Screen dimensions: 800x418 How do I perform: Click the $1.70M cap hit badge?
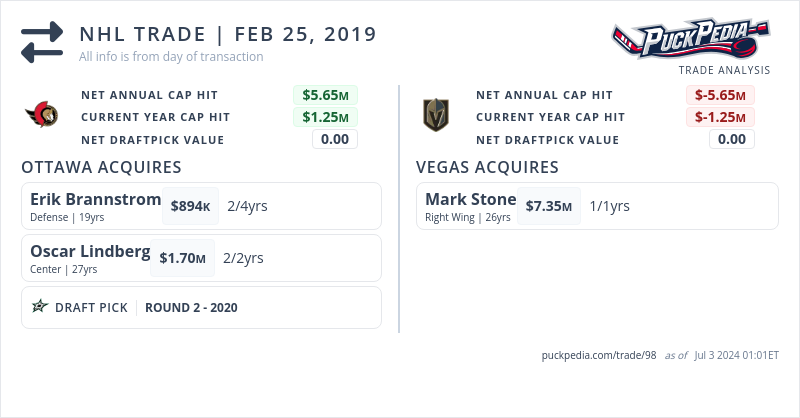coord(182,258)
